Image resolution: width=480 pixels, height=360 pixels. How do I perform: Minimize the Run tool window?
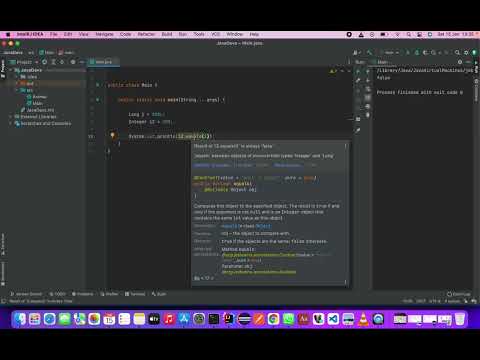coord(468,62)
